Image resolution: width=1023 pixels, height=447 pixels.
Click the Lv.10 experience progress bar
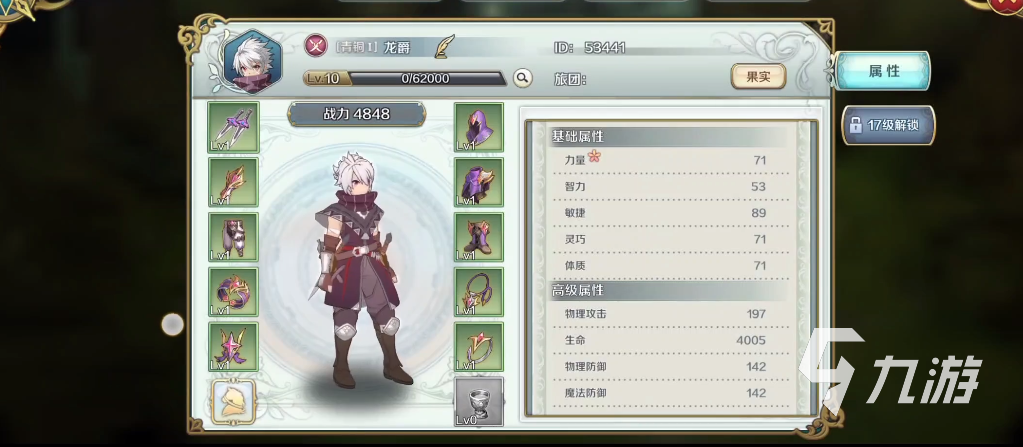405,78
